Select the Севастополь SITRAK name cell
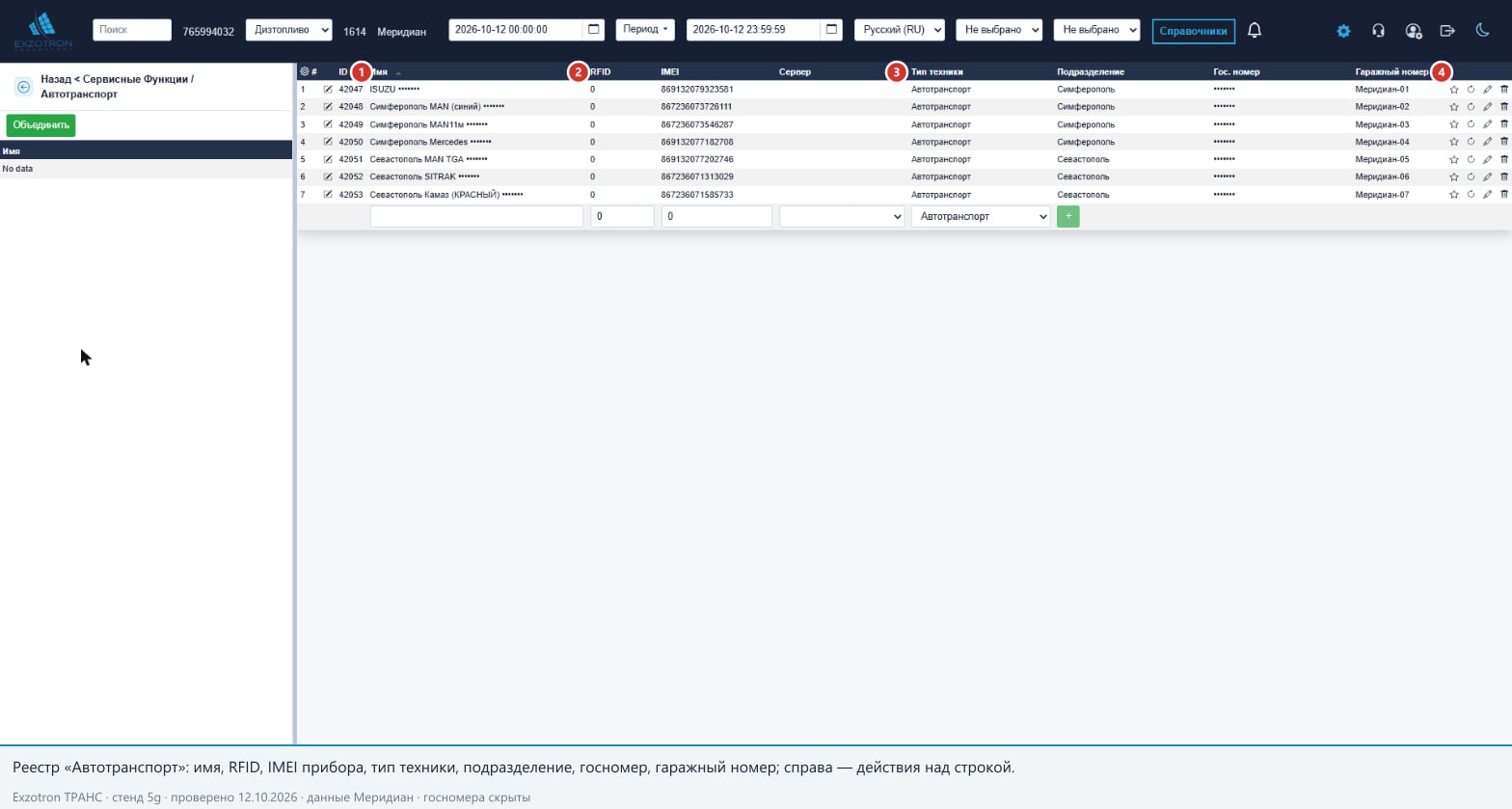 point(424,177)
